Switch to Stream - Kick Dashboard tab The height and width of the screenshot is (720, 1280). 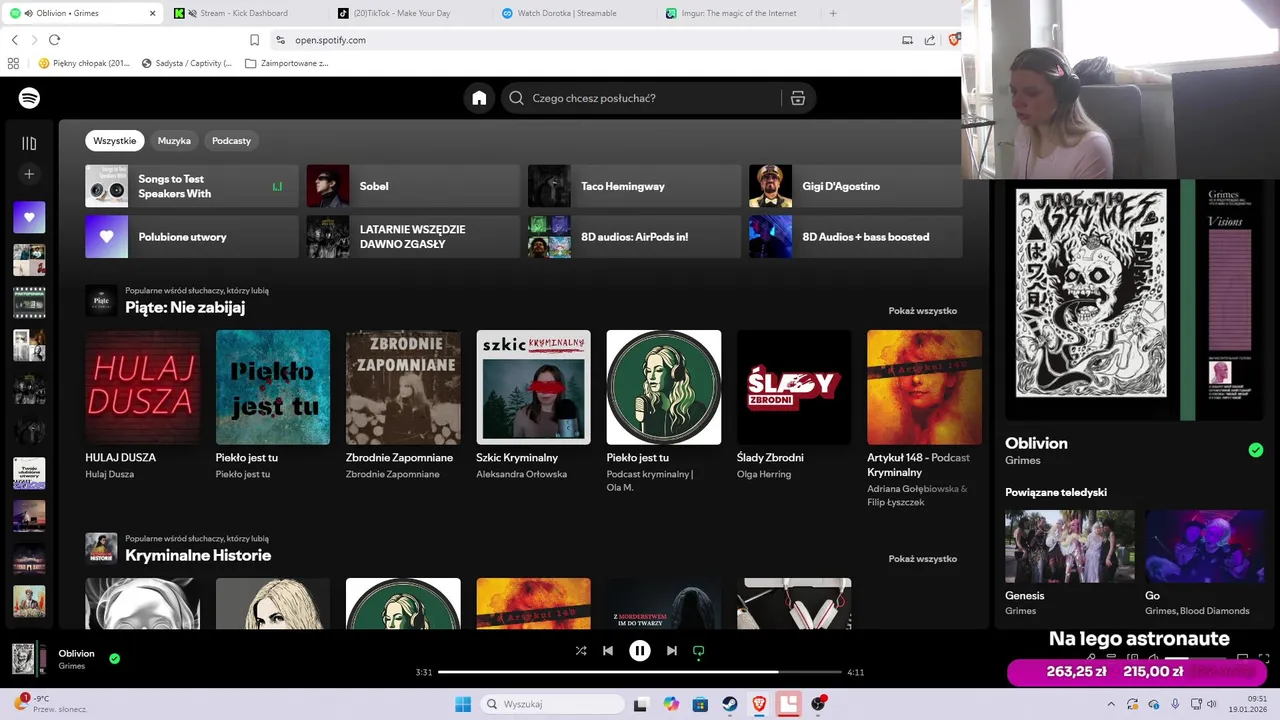(244, 13)
